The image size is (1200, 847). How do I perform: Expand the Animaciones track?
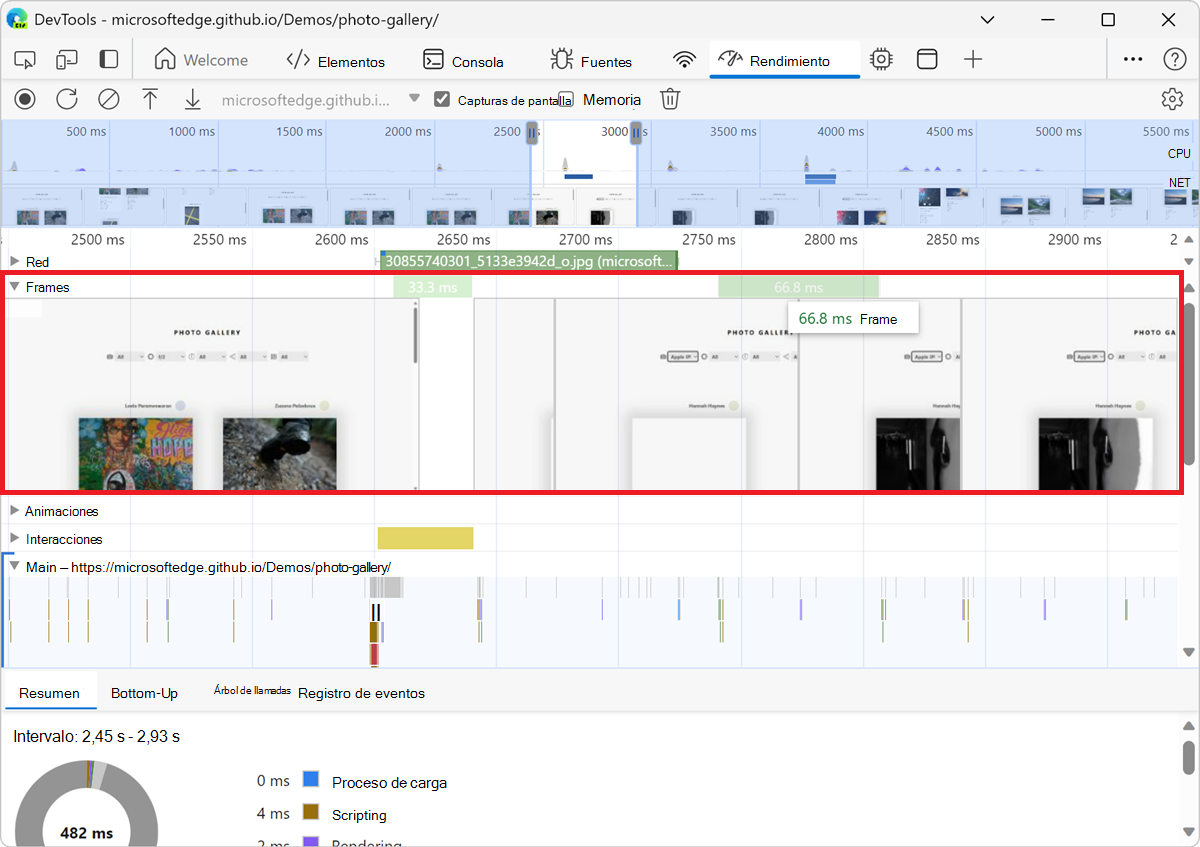click(14, 511)
